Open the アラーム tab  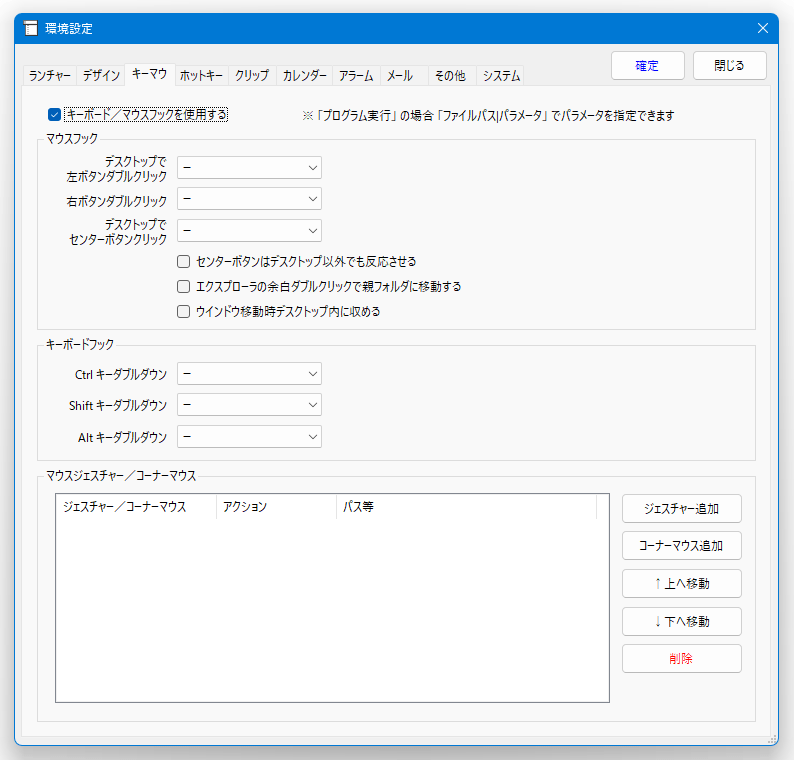(x=356, y=75)
